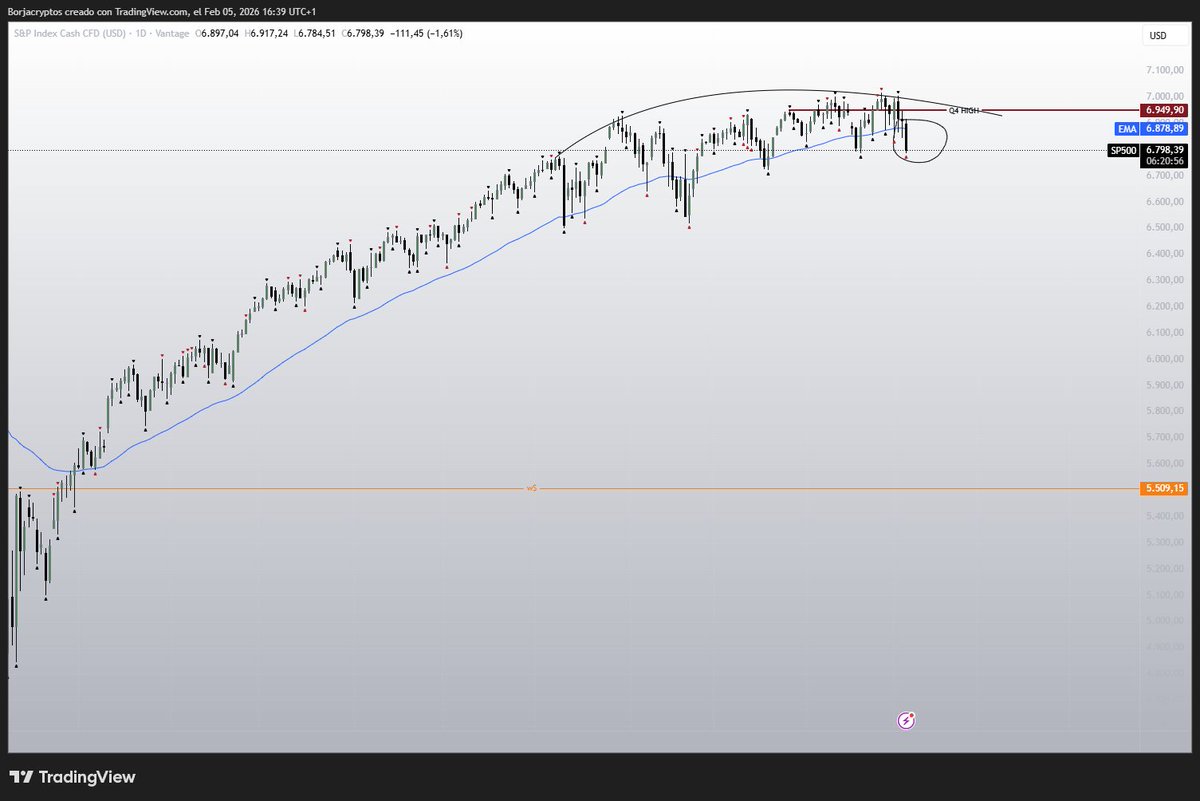
Task: Select the SP500 symbol label
Action: (1123, 150)
